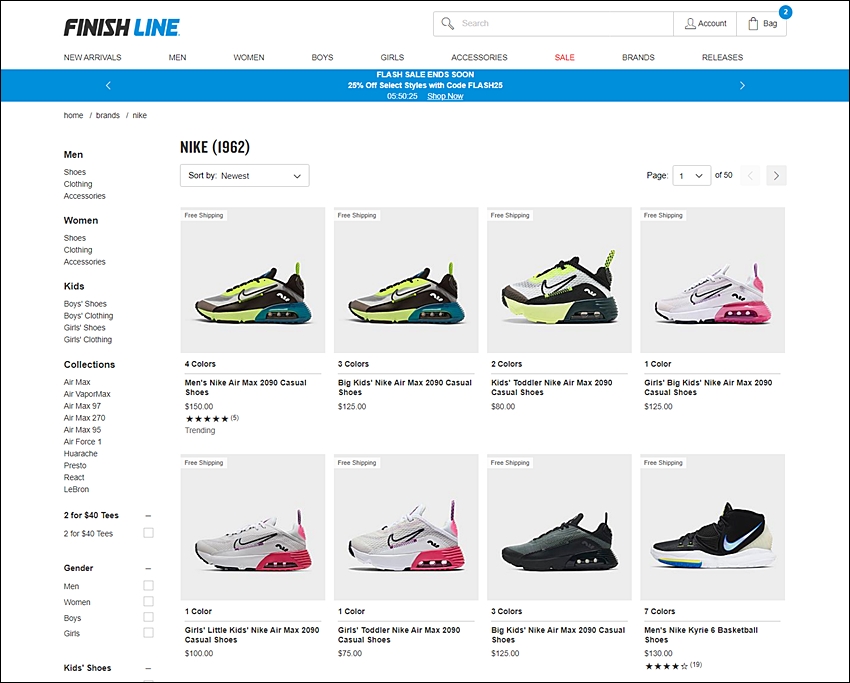This screenshot has width=850, height=683.
Task: Tick the 2 for $40 Tees checkbox
Action: point(148,533)
